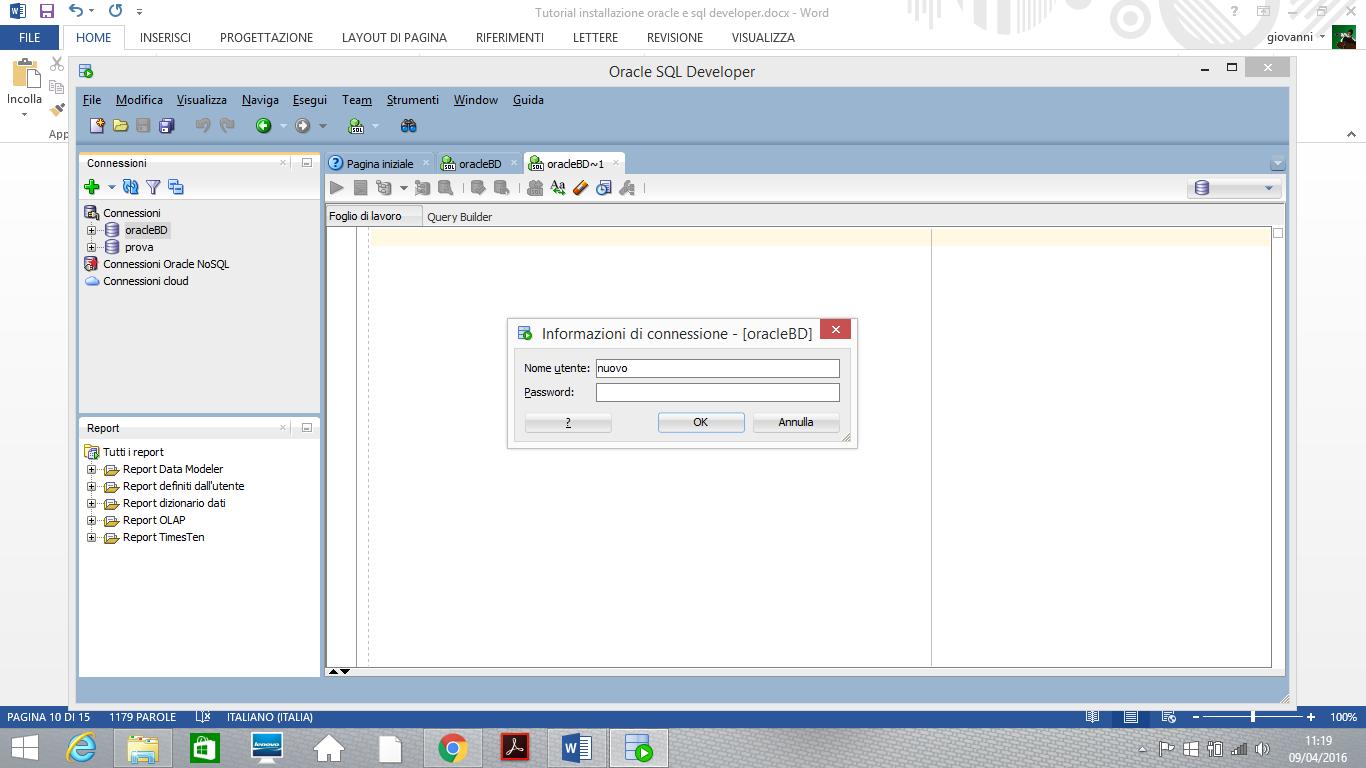Open the Word LAYOUT DI PAGINA tab

(x=394, y=37)
